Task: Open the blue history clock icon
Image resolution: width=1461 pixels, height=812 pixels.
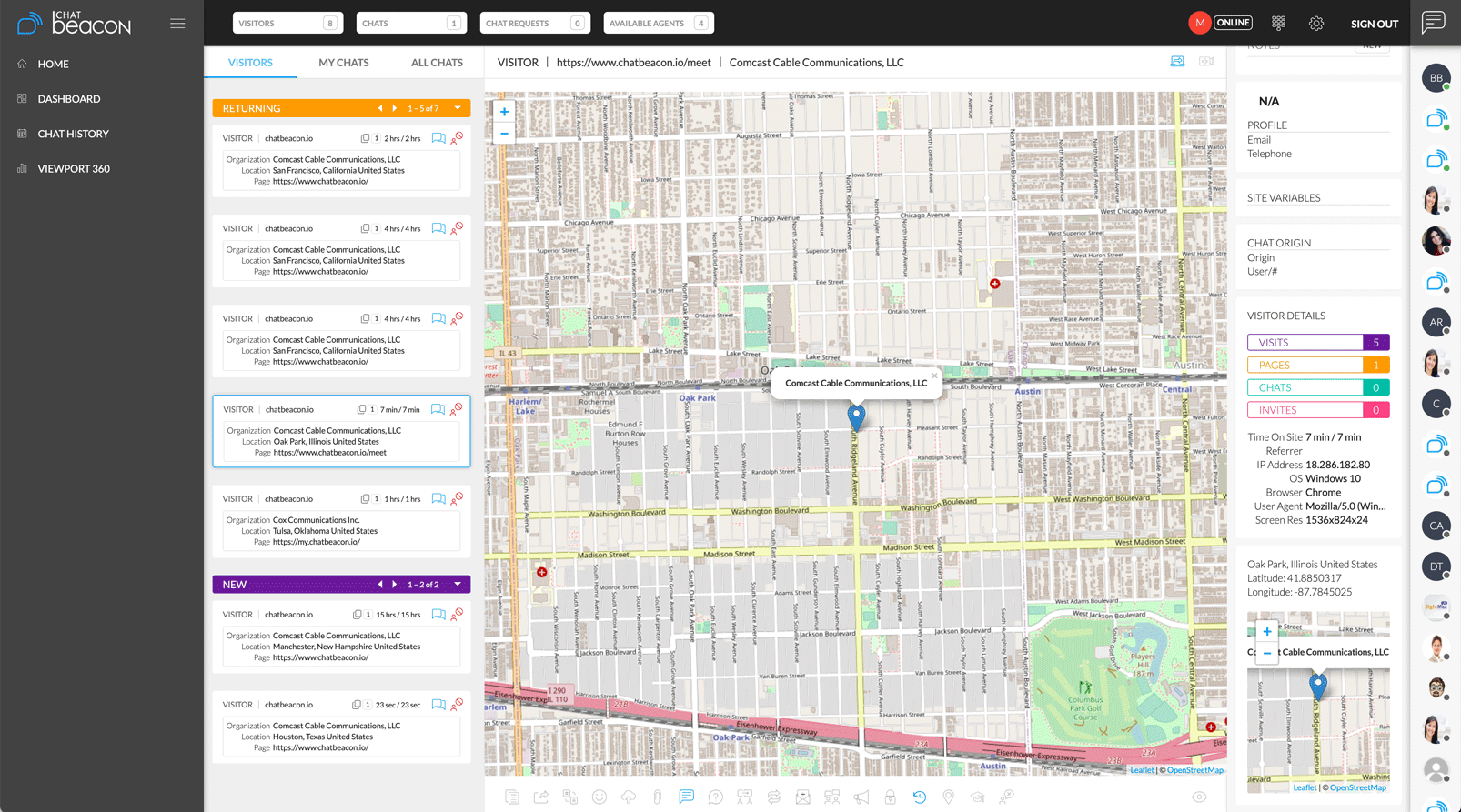Action: pos(920,797)
